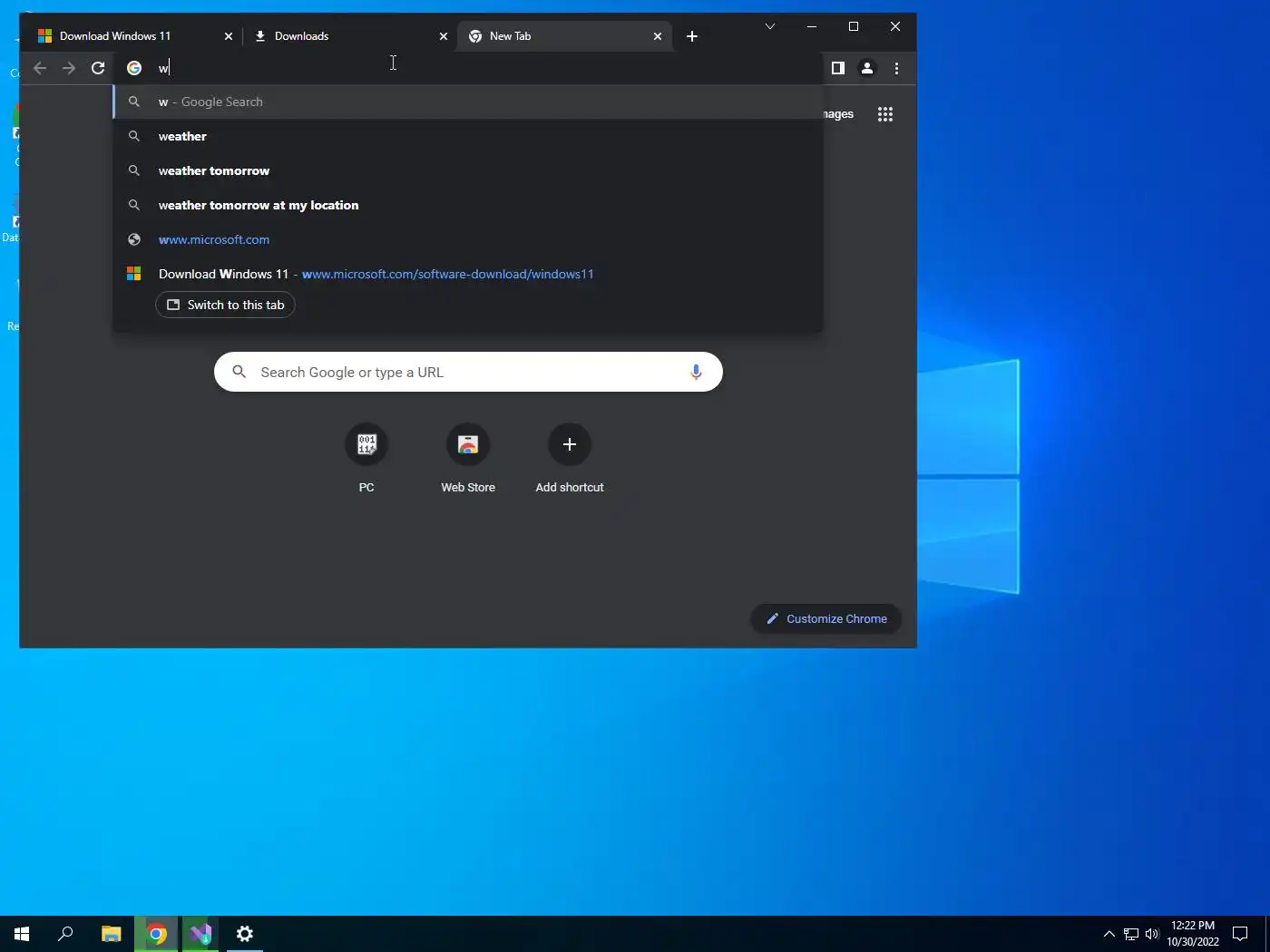Open the Google apps grid icon
The image size is (1270, 952).
coord(885,114)
